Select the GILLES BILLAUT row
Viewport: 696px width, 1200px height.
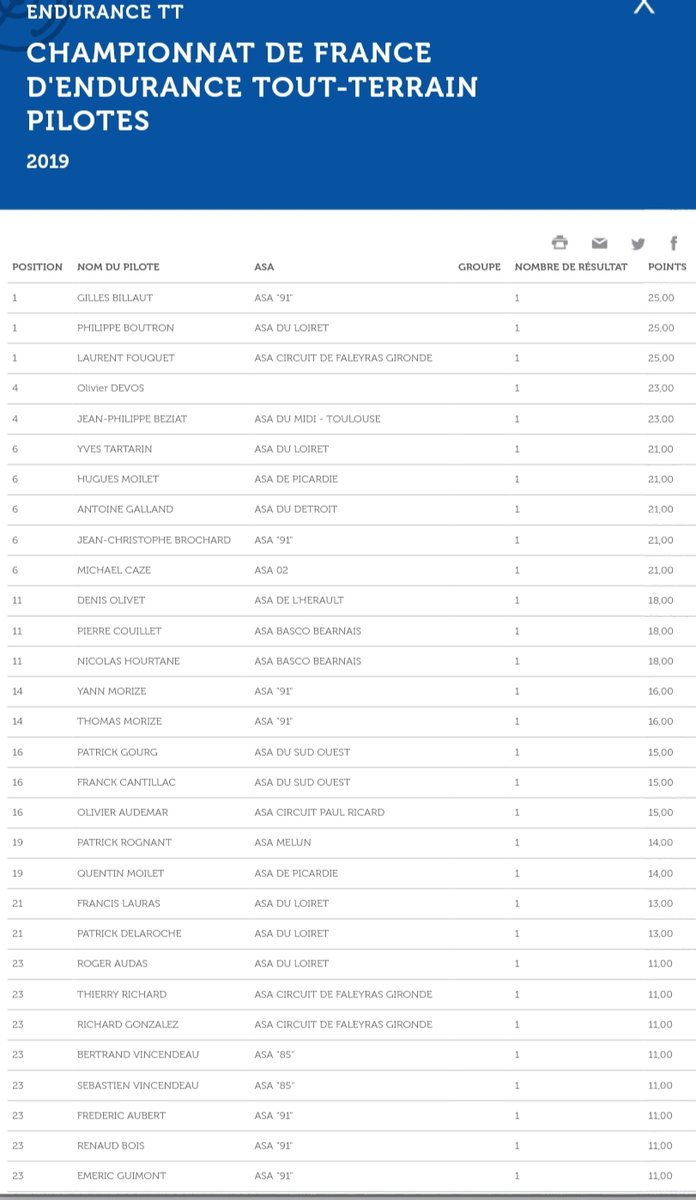pos(348,298)
